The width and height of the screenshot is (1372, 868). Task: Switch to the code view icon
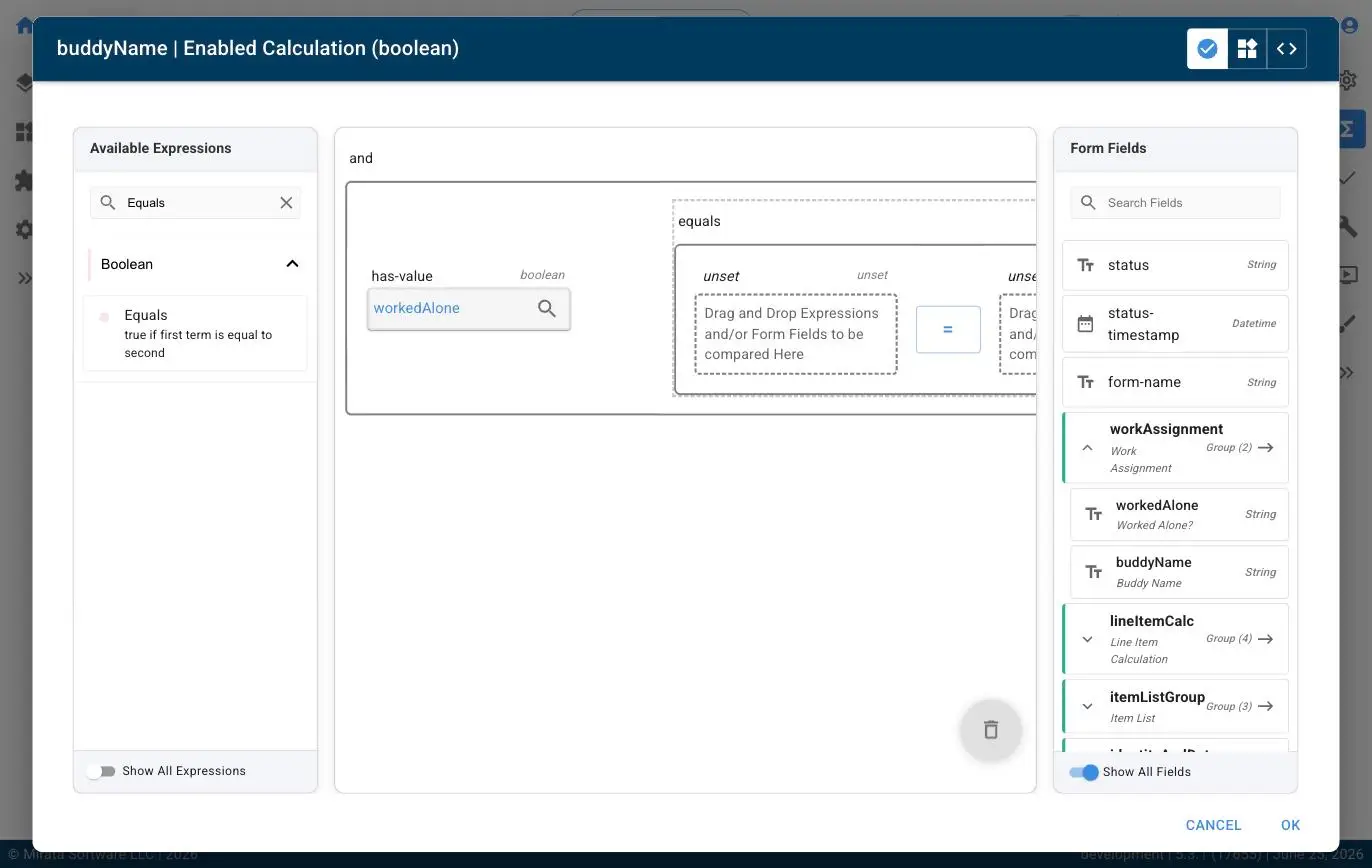tap(1287, 48)
